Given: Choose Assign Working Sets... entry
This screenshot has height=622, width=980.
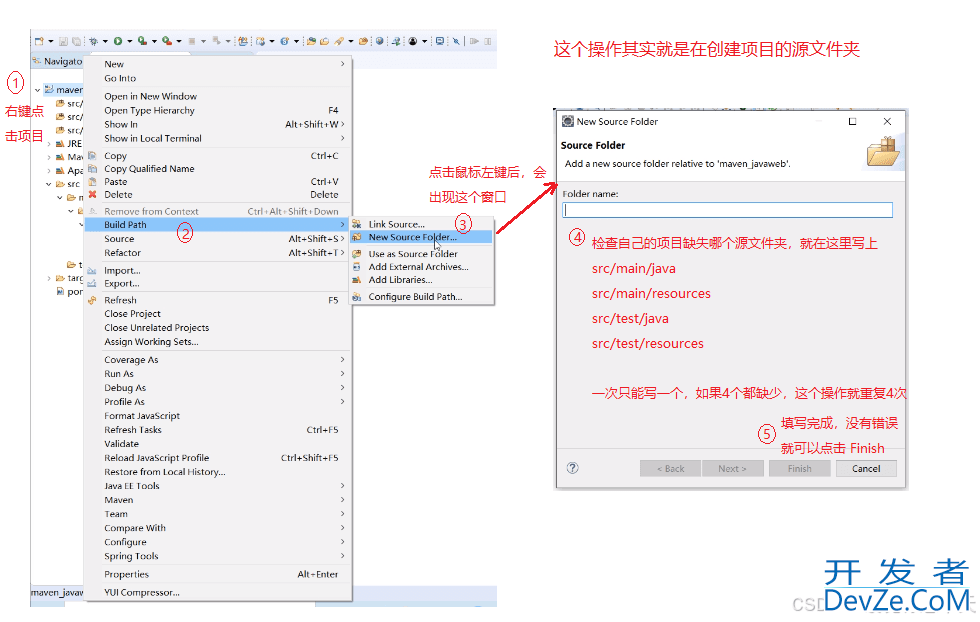Looking at the screenshot, I should coord(218,341).
